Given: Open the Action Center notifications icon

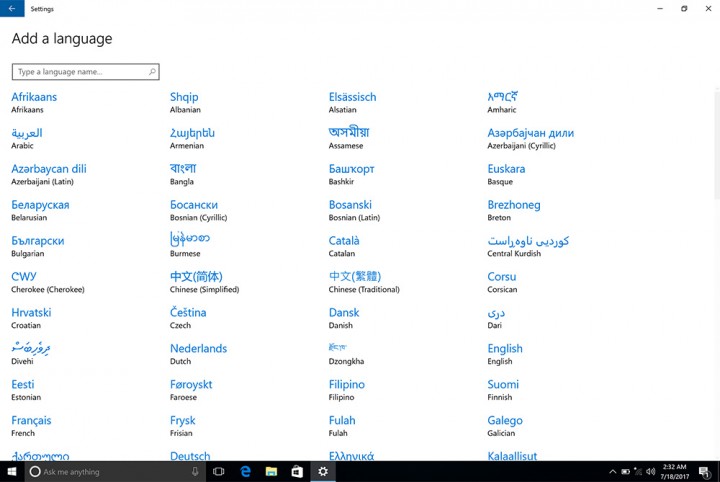Looking at the screenshot, I should coord(704,471).
